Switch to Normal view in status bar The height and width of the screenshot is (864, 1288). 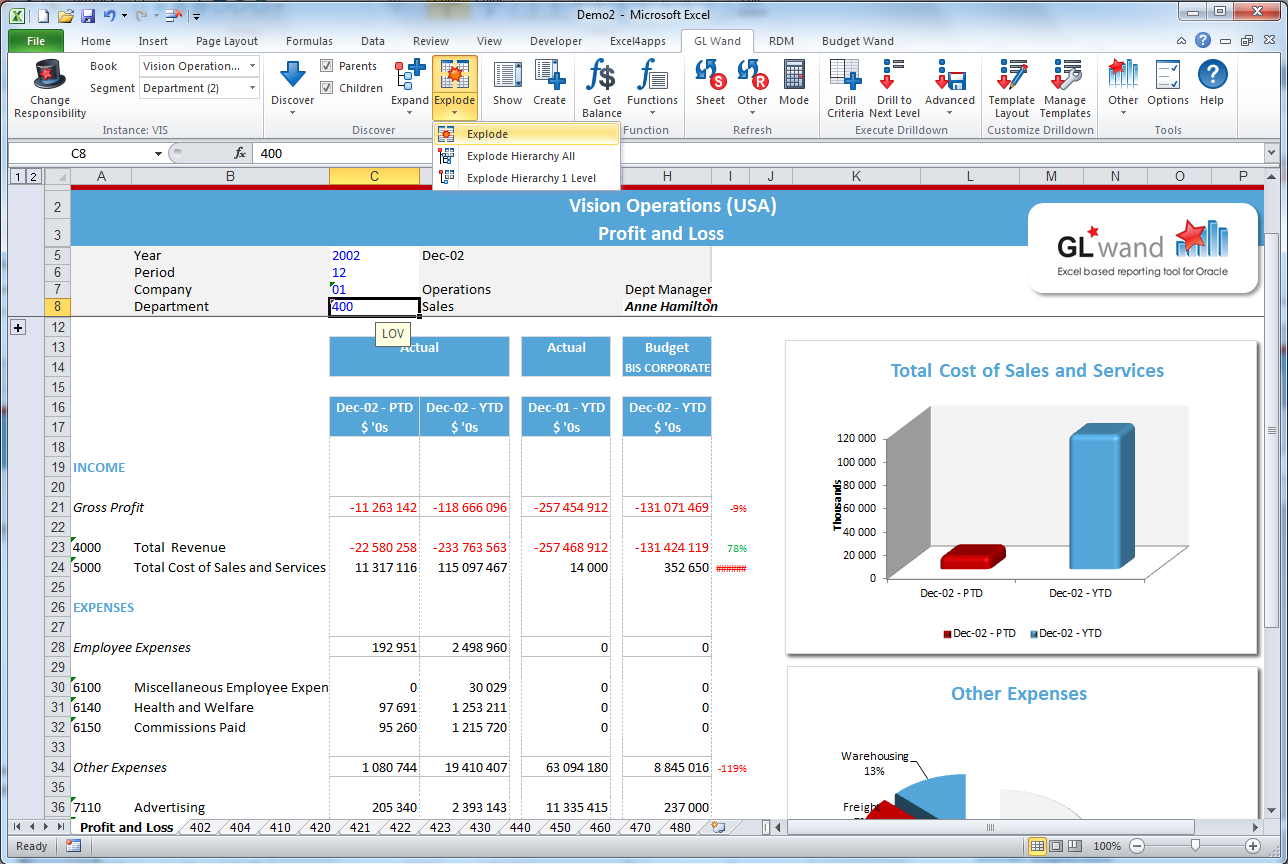pyautogui.click(x=1038, y=846)
